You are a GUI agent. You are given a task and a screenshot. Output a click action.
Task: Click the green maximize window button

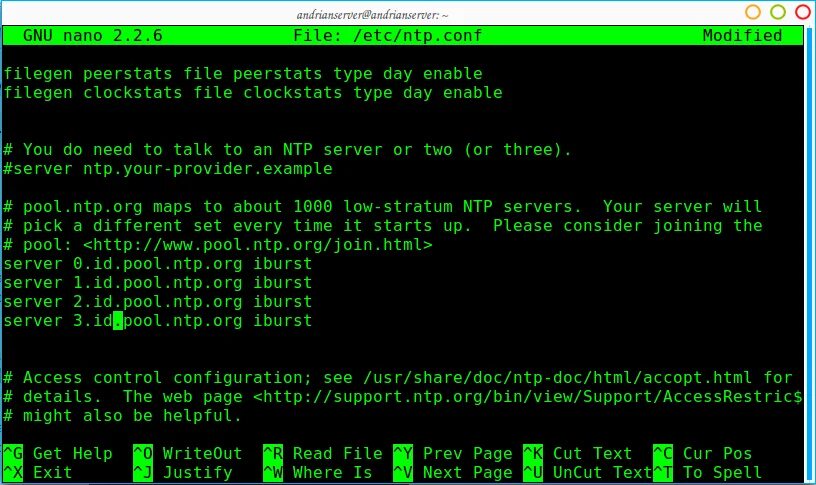(x=777, y=11)
